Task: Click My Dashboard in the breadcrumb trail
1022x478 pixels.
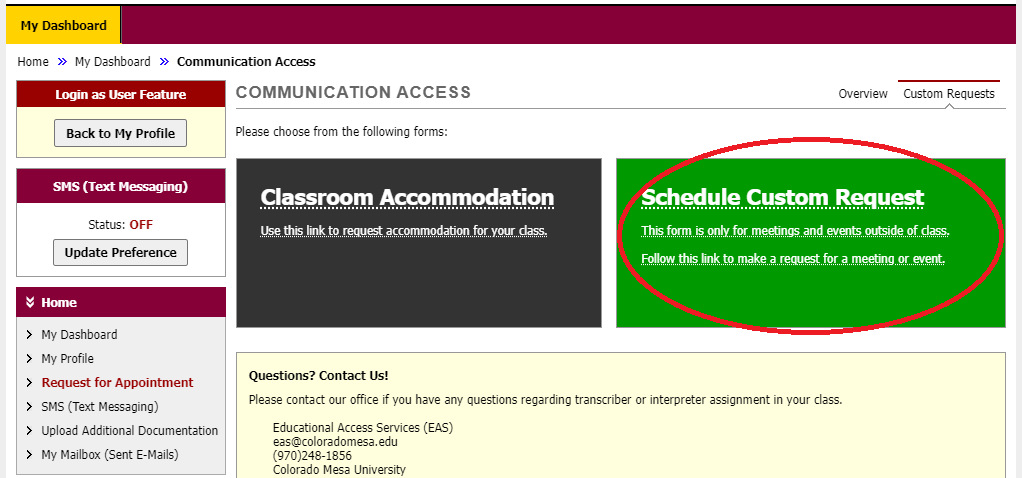Action: [x=112, y=62]
